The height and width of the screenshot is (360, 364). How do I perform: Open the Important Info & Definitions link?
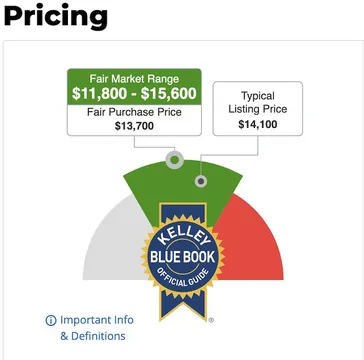pos(89,328)
